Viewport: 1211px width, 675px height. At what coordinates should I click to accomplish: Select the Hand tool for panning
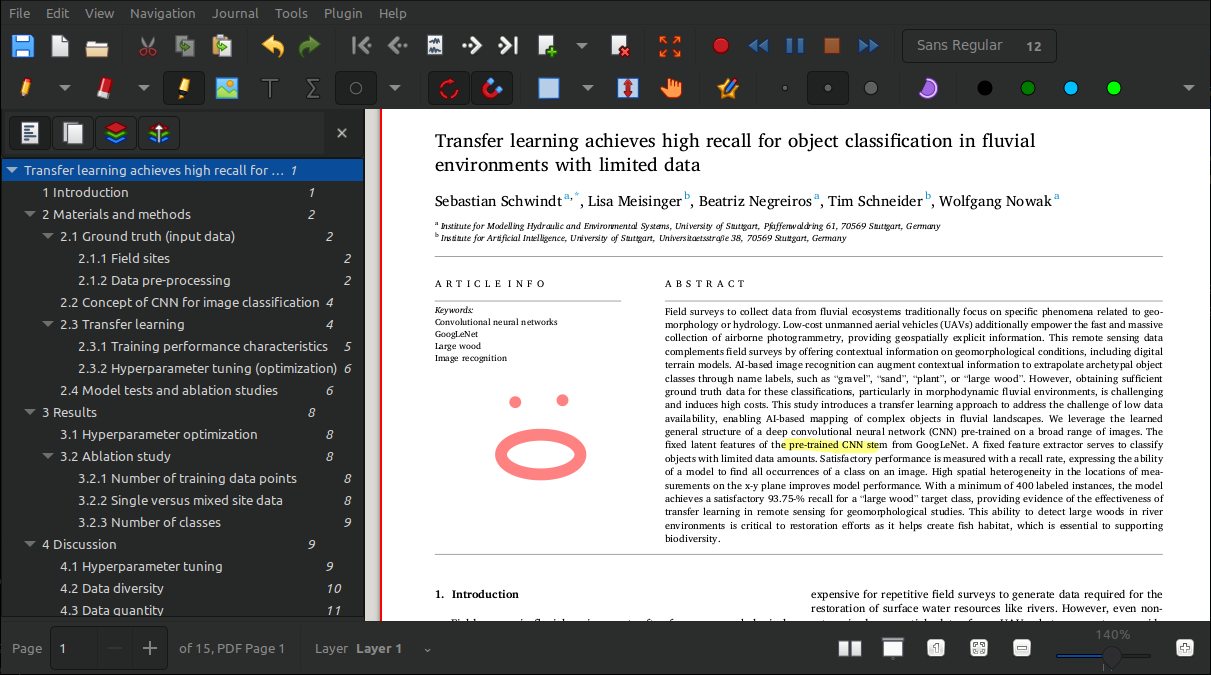tap(671, 88)
